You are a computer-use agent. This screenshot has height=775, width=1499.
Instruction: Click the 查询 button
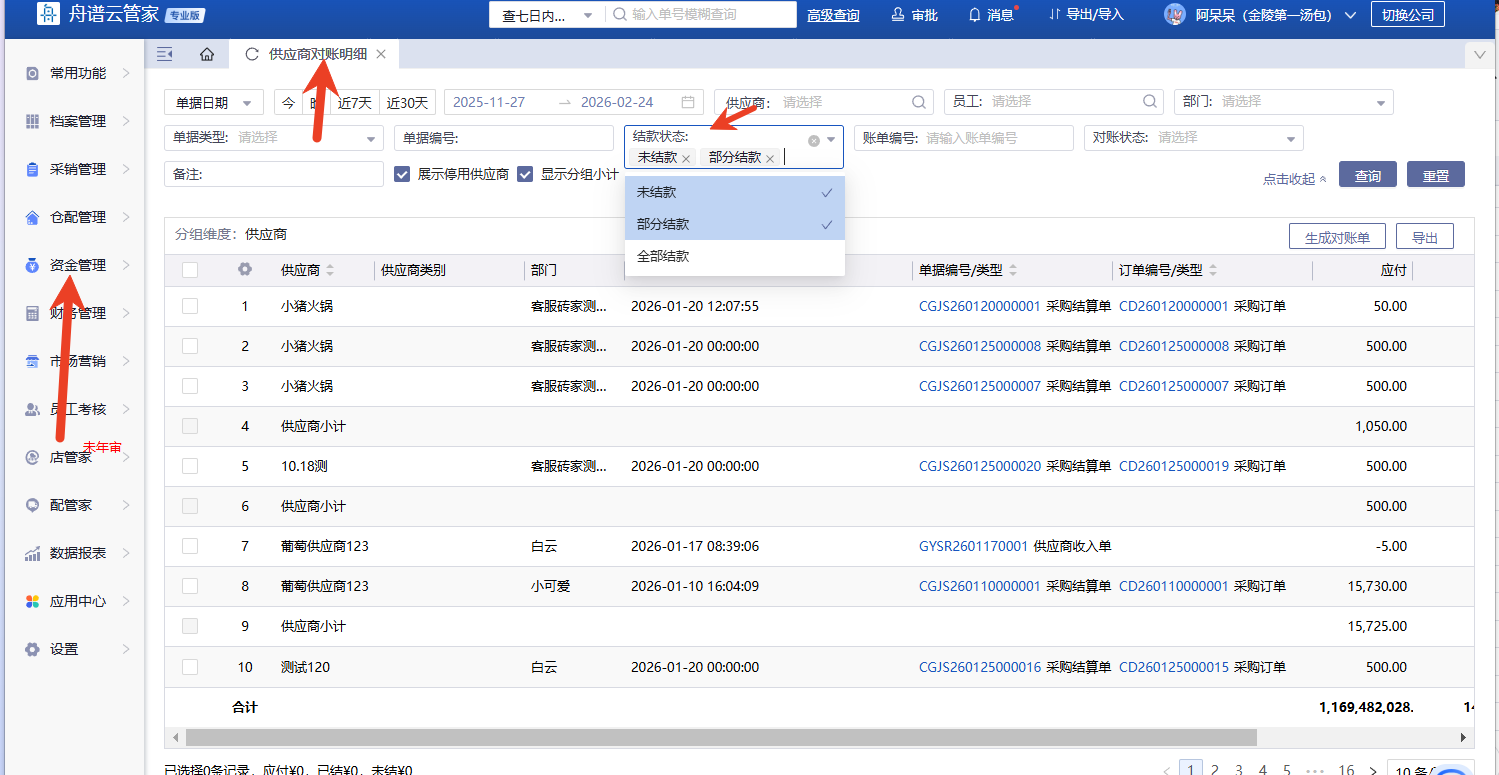click(1367, 175)
